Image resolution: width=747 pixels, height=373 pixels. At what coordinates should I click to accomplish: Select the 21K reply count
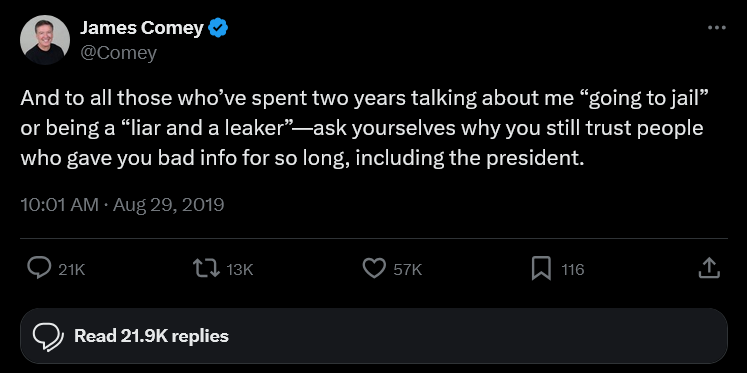pyautogui.click(x=71, y=270)
